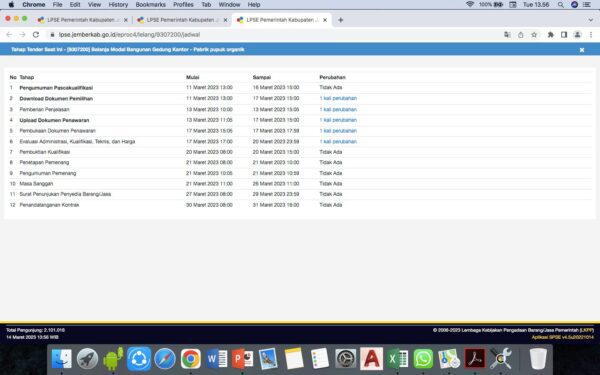The image size is (600, 375).
Task: Open perubahan link for Pembukaan Dokumen Penawaran
Action: (x=338, y=131)
